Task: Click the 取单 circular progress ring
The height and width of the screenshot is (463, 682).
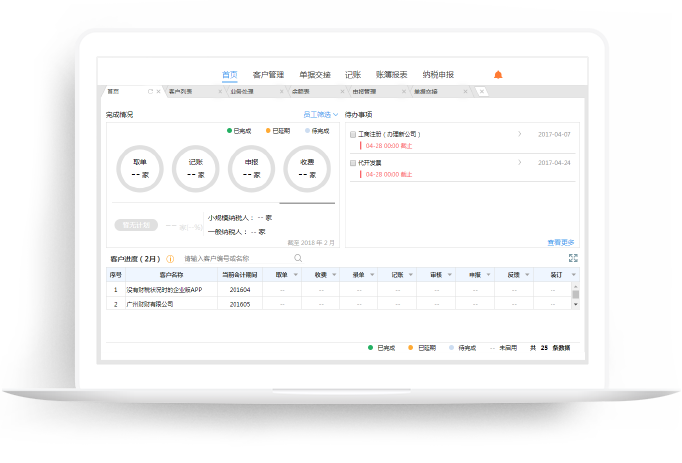Action: tap(139, 169)
